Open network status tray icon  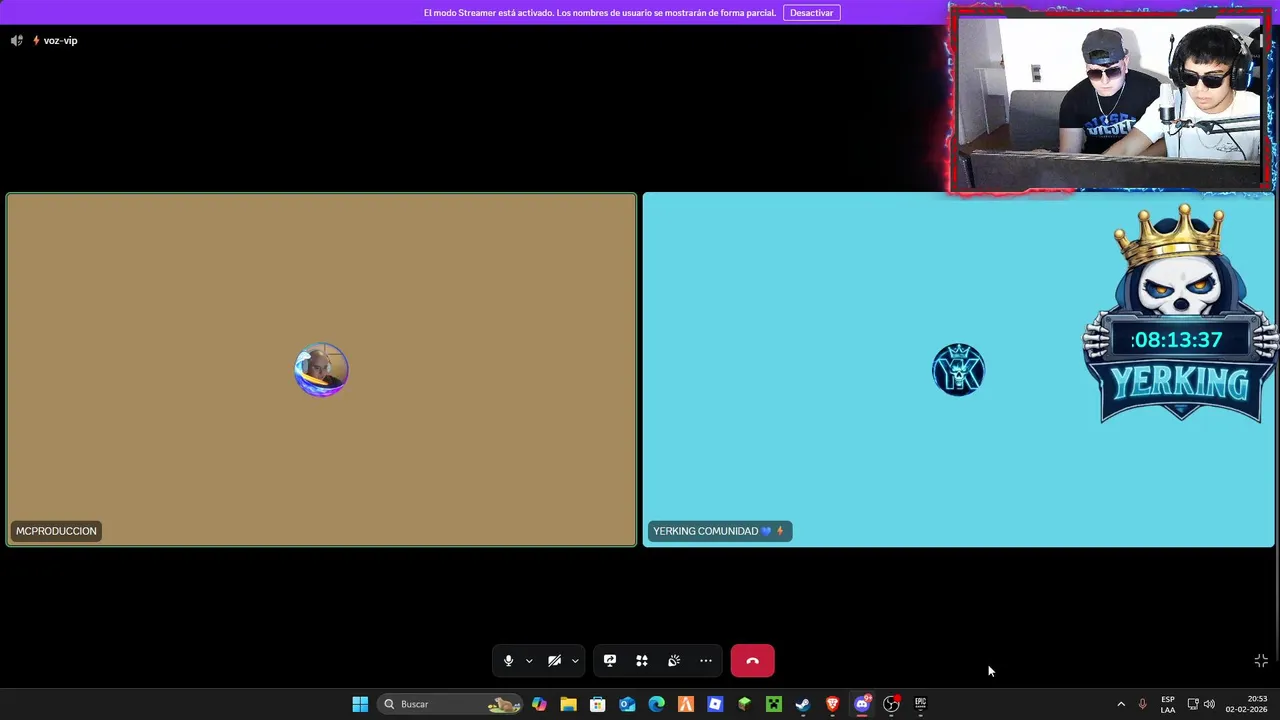pos(1193,704)
